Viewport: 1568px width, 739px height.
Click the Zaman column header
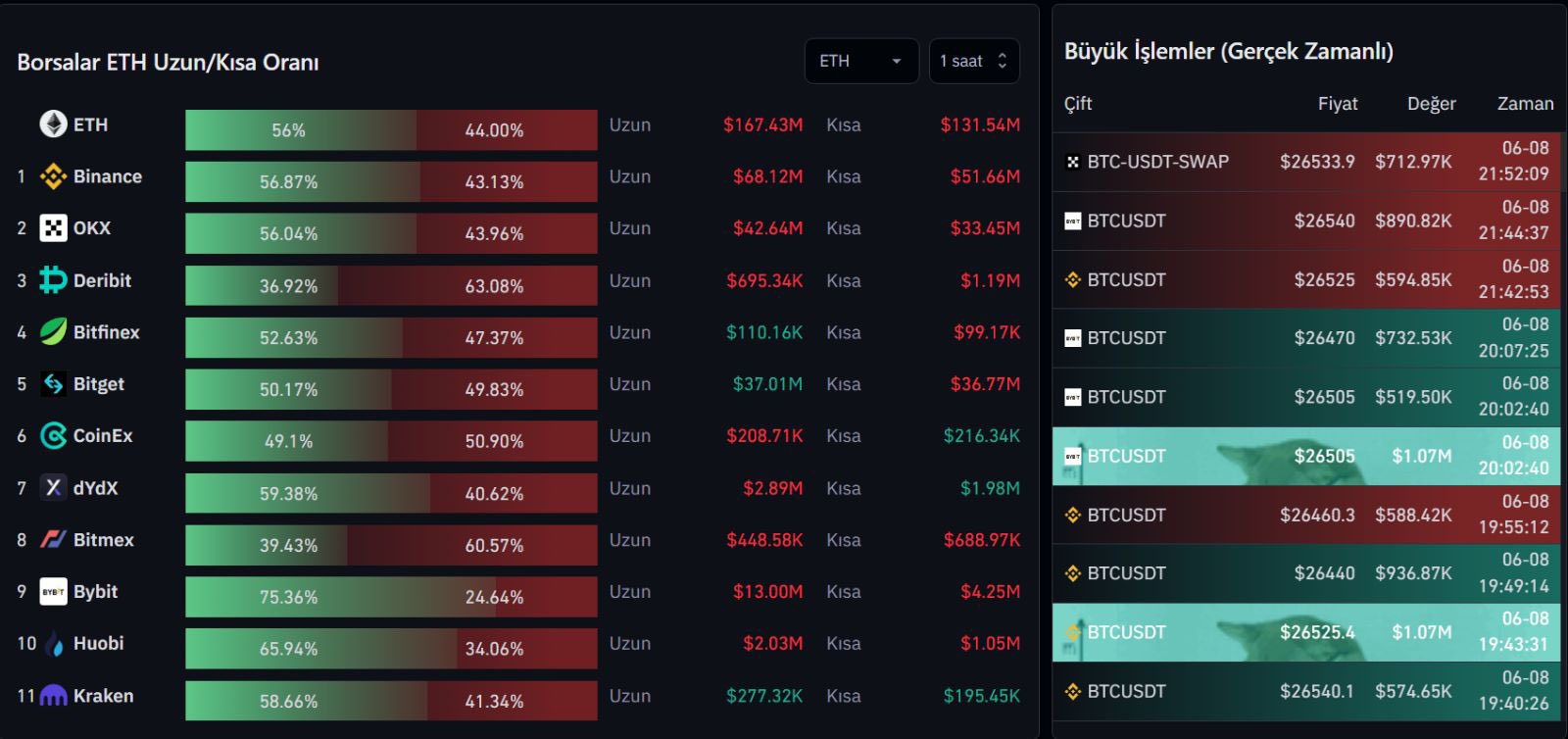(x=1526, y=104)
